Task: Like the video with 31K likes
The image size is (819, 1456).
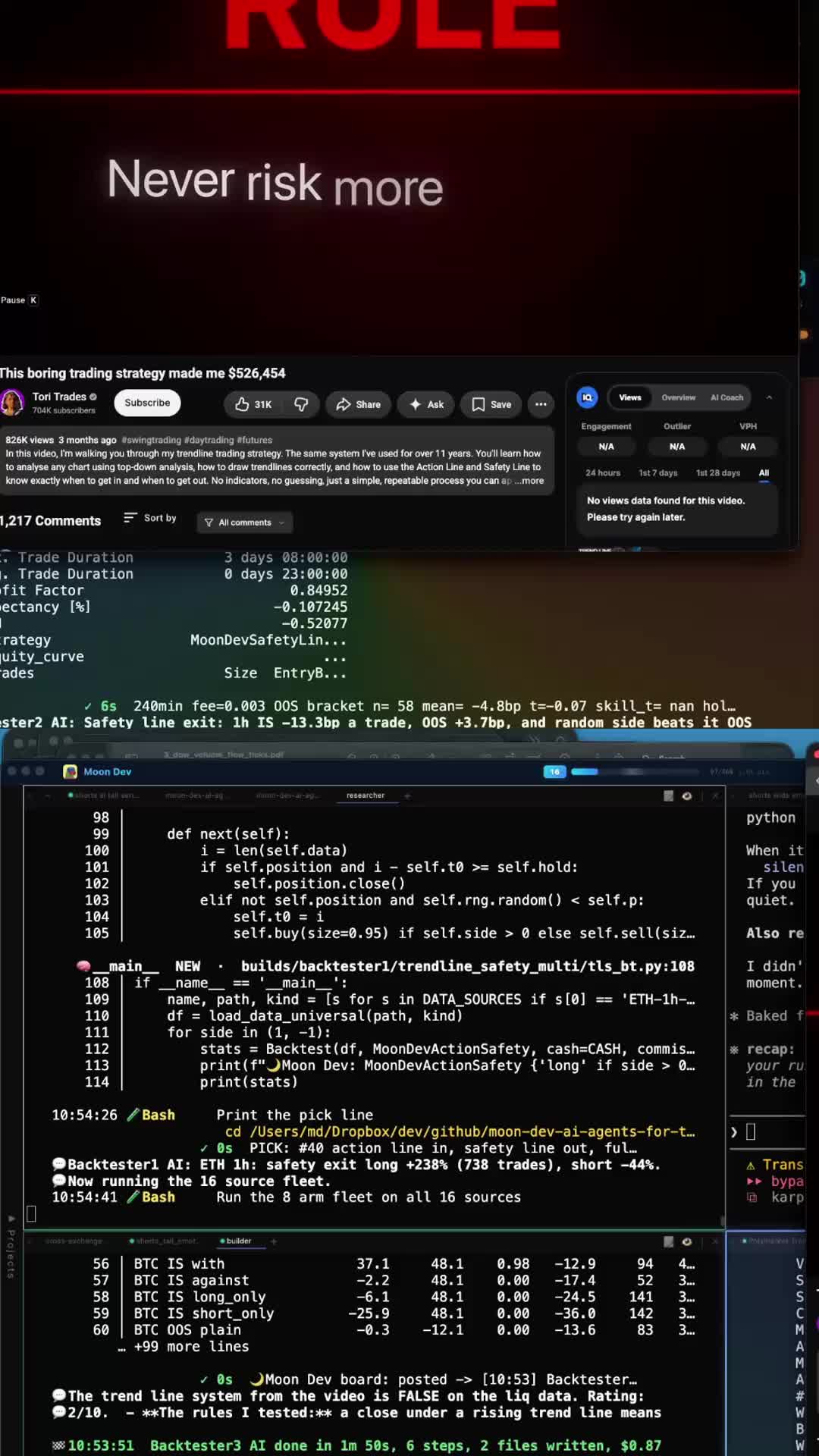Action: pyautogui.click(x=253, y=404)
